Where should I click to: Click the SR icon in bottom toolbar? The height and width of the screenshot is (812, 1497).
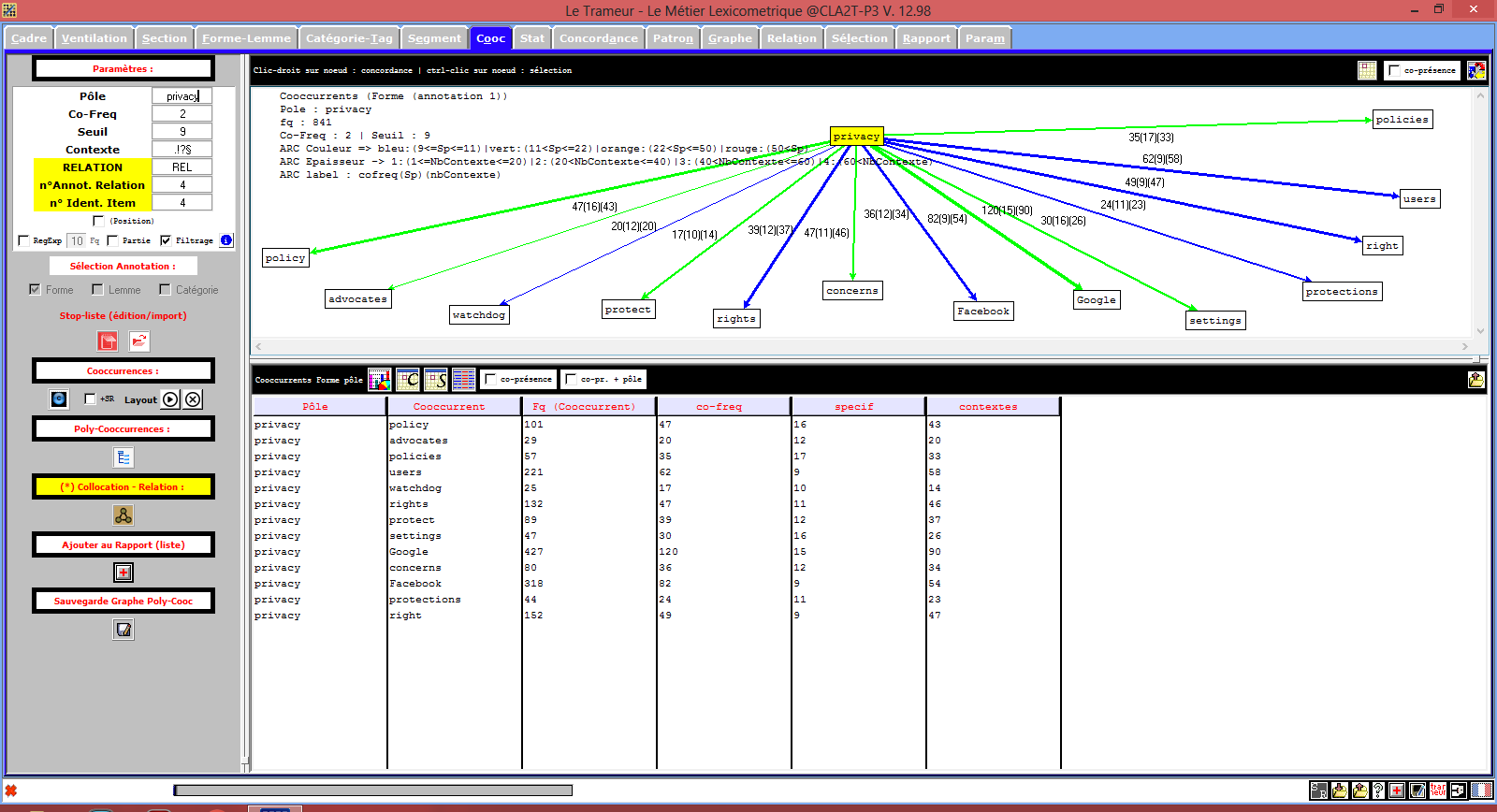tap(1319, 790)
